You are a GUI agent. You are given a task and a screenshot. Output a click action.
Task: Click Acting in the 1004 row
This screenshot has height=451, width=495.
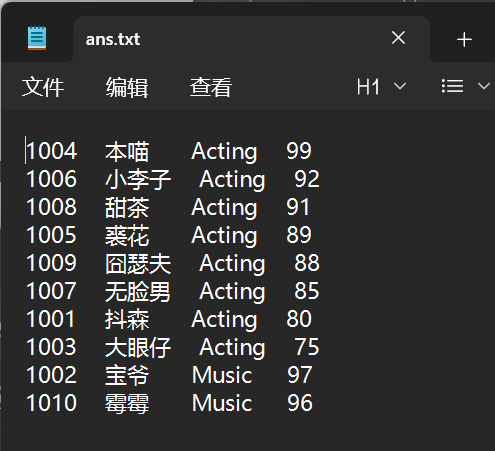coord(224,152)
